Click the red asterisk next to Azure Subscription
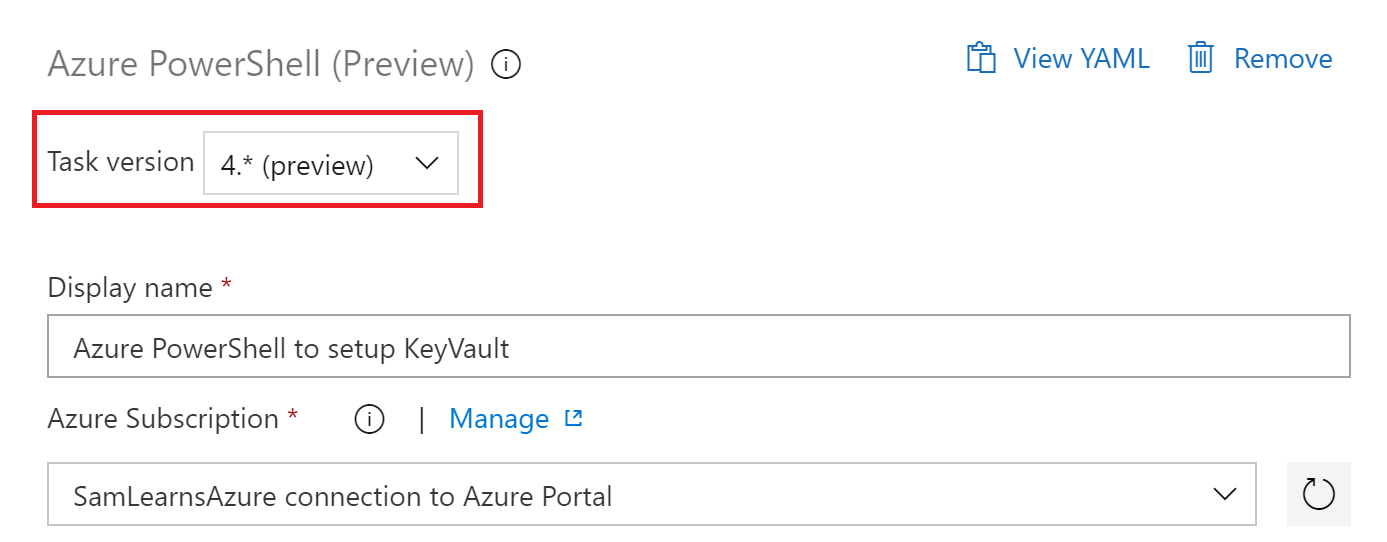1387x542 pixels. (292, 417)
